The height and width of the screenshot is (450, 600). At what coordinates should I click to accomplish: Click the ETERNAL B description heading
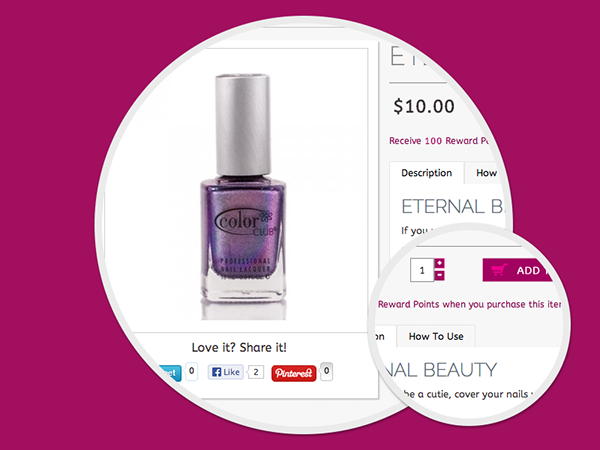(453, 207)
